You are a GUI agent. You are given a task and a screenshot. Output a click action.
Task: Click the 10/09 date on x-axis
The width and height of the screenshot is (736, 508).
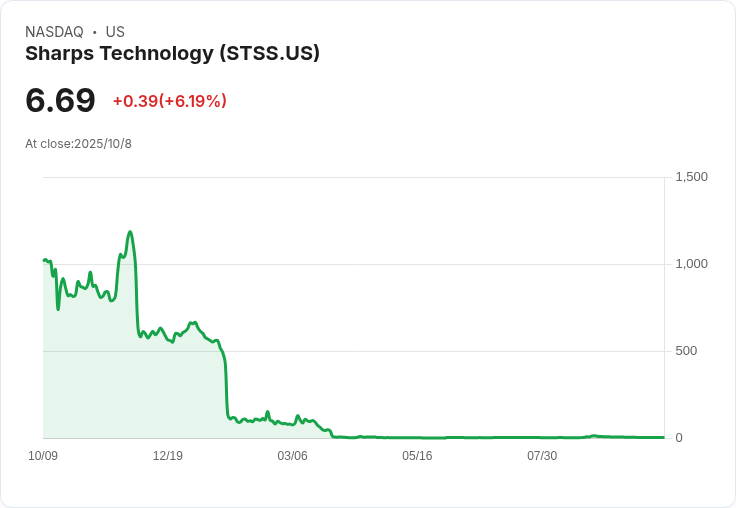pyautogui.click(x=43, y=456)
